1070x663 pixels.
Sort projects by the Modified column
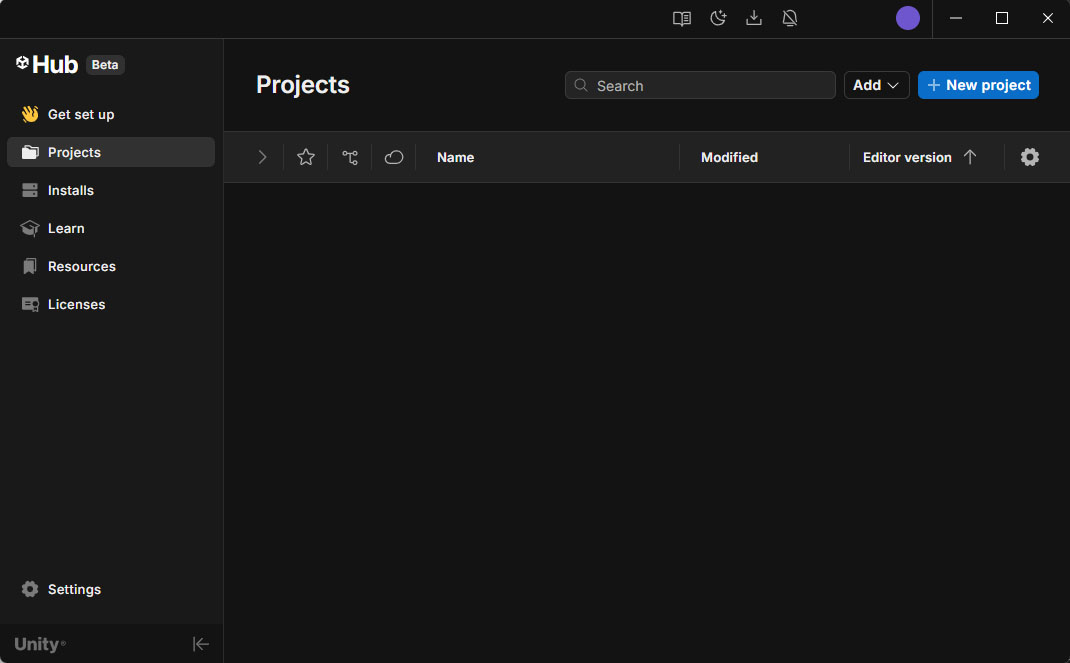point(729,157)
